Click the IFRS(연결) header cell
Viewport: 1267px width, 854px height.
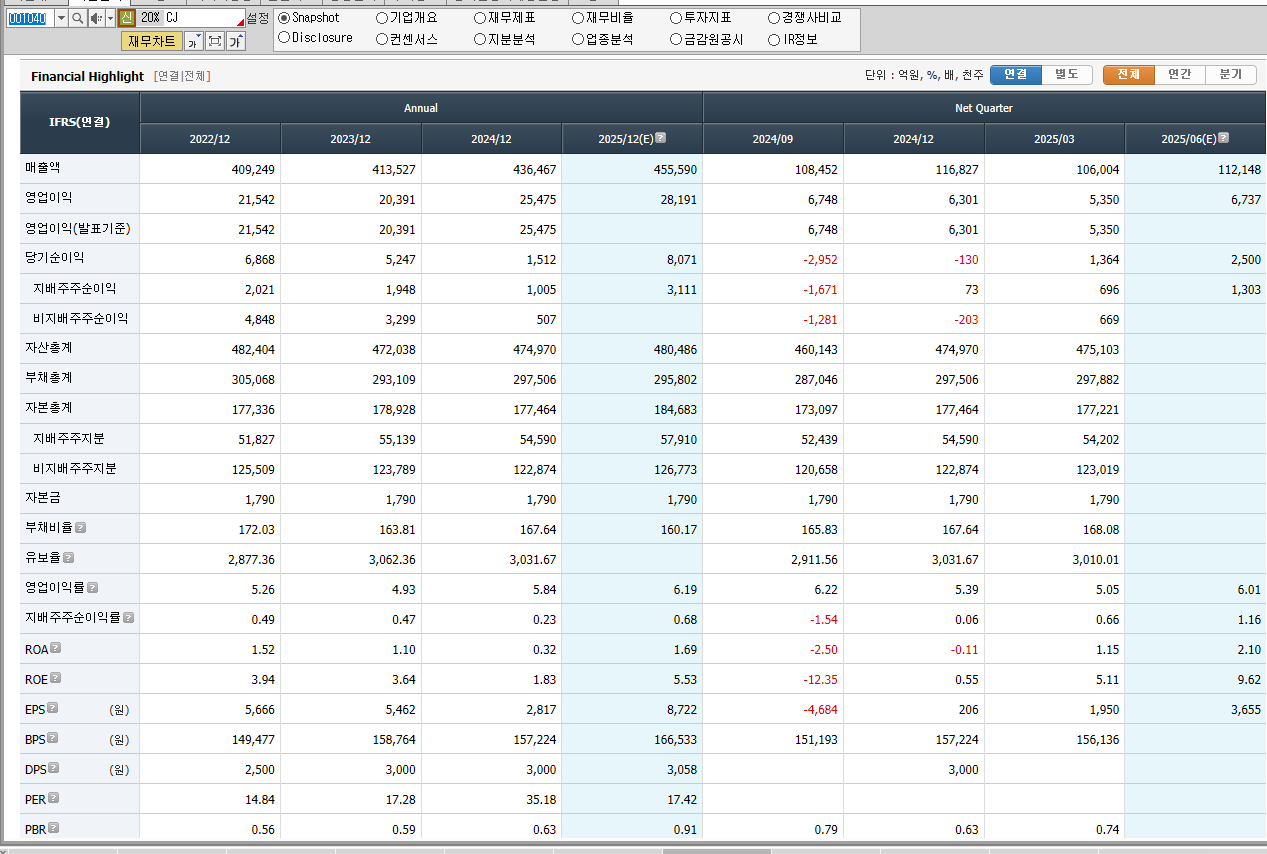(x=80, y=122)
